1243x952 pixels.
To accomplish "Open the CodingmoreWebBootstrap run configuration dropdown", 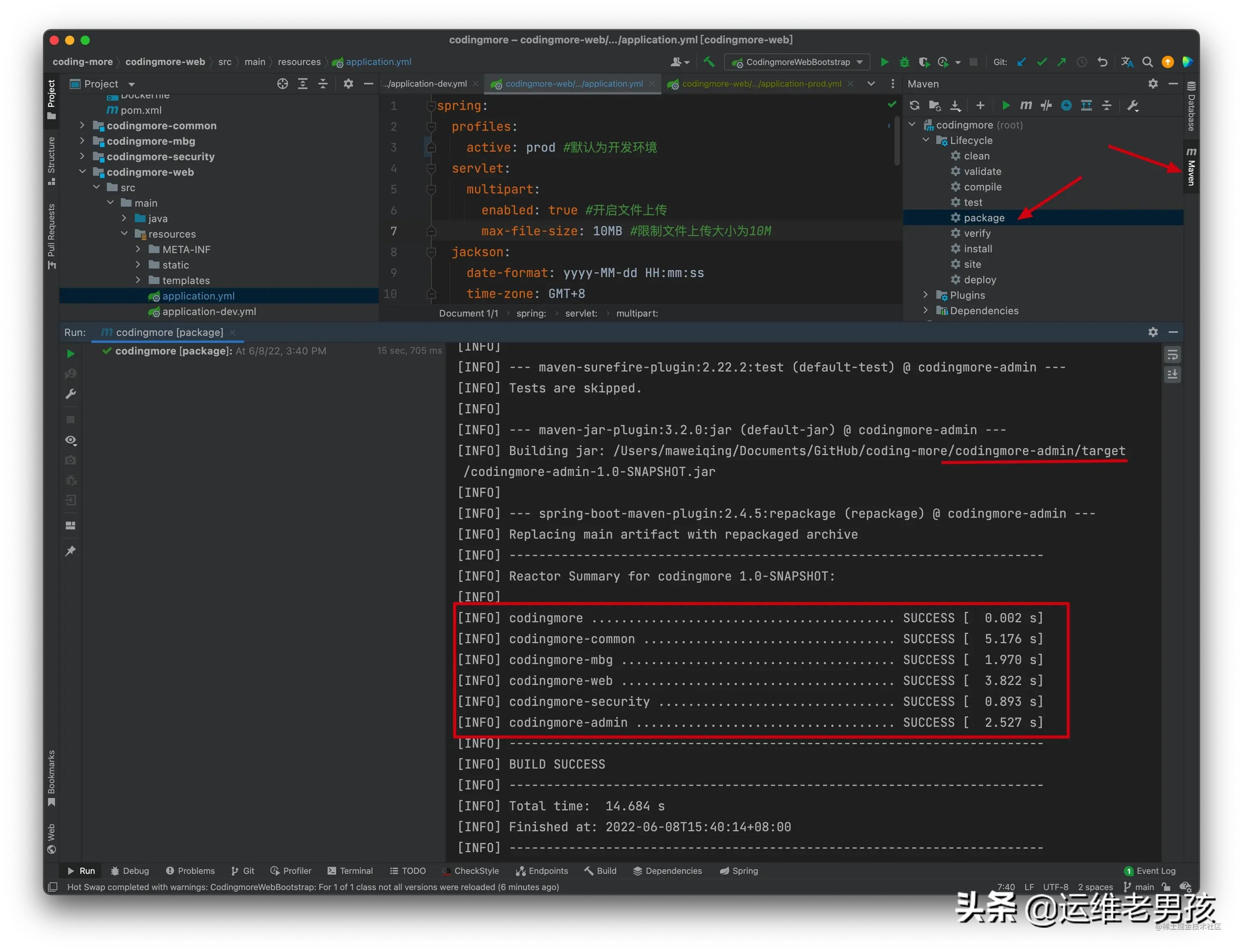I will pyautogui.click(x=796, y=62).
